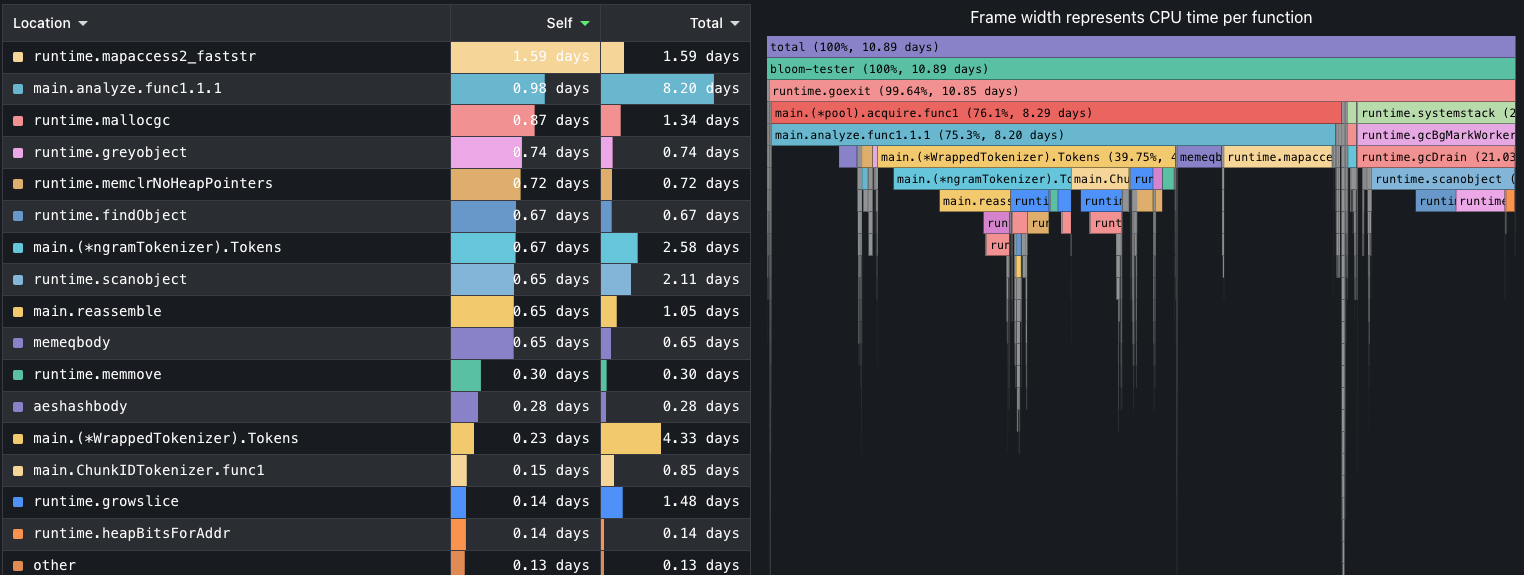This screenshot has height=575, width=1524.
Task: Click the 0.98 days Self value
Action: [x=551, y=89]
